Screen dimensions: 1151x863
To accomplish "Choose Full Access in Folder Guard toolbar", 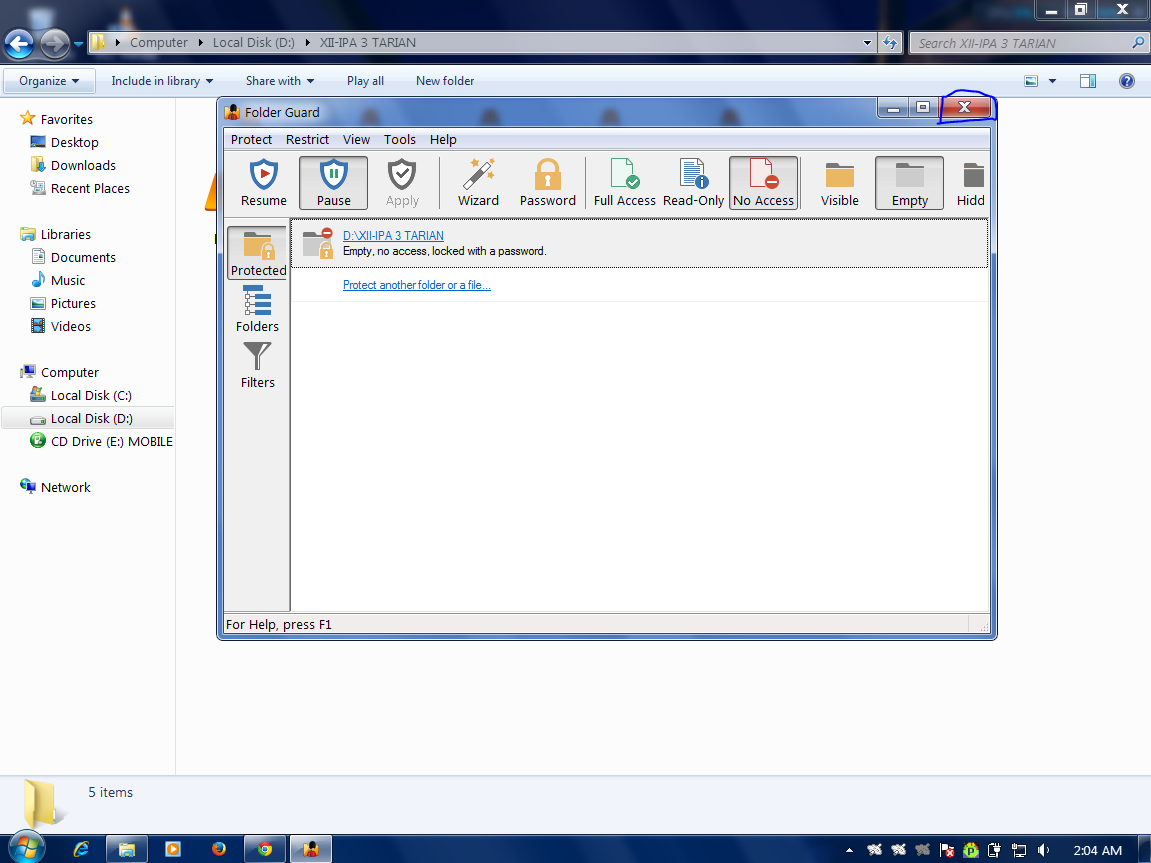I will [x=625, y=183].
